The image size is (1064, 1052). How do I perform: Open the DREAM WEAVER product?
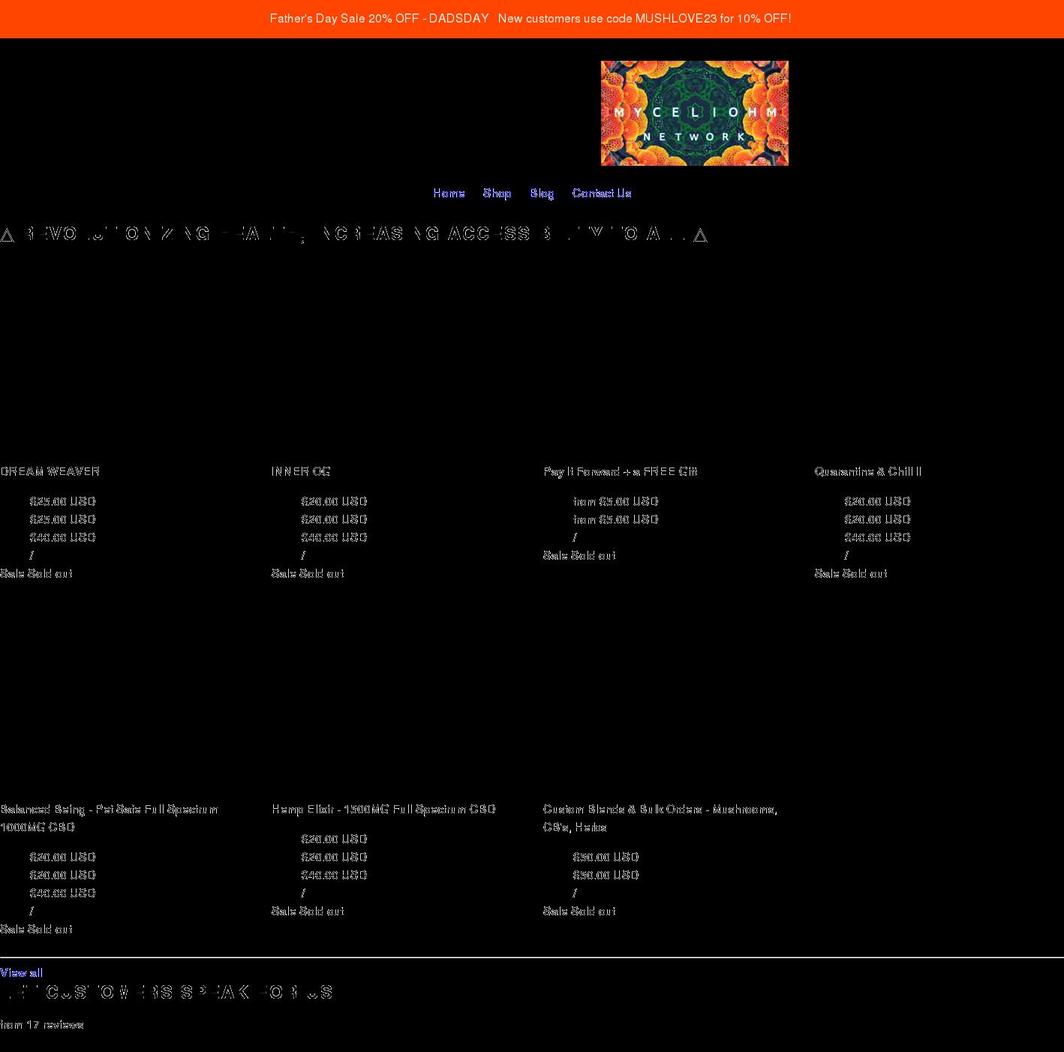[x=50, y=471]
